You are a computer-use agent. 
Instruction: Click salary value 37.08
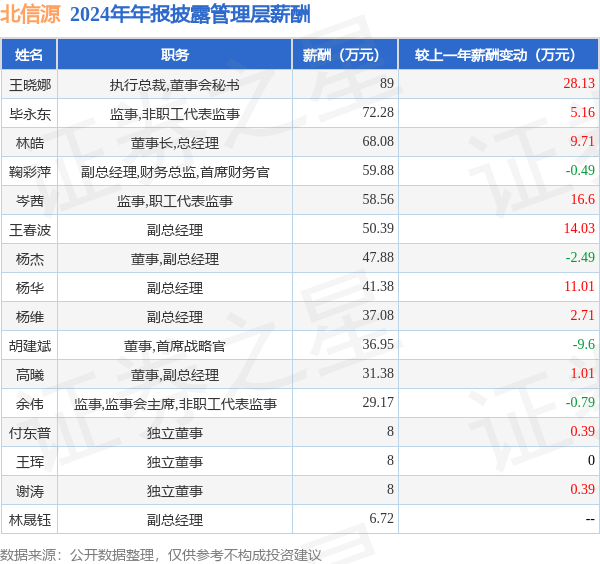point(378,315)
